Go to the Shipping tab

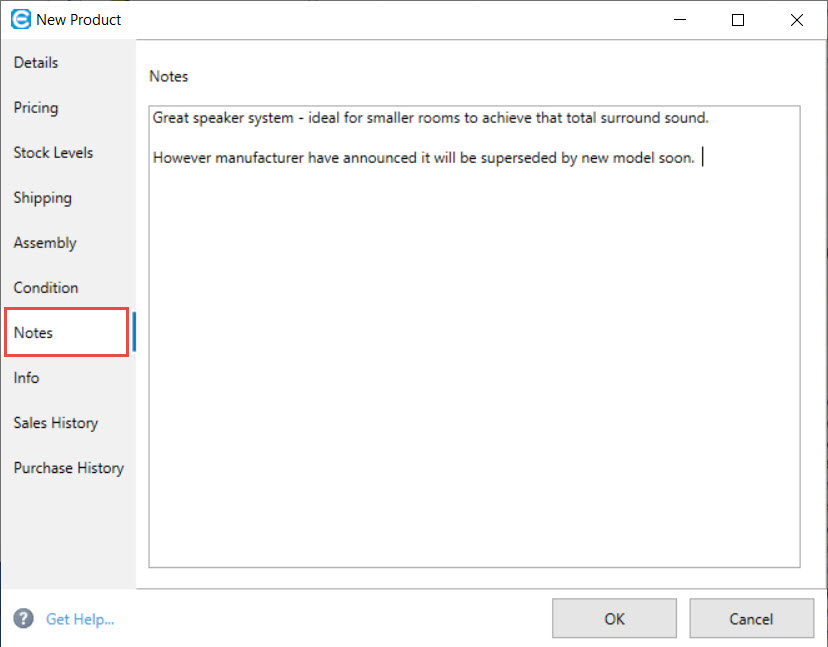tap(42, 198)
